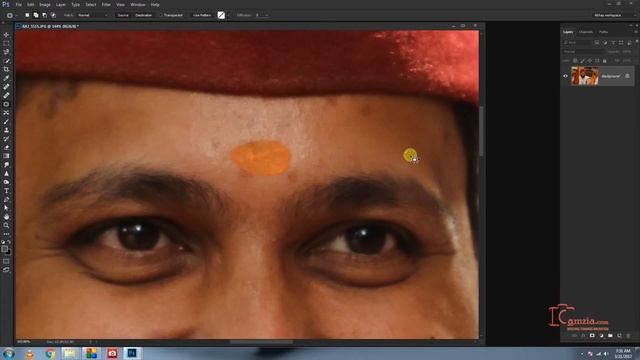The height and width of the screenshot is (360, 640).
Task: Click the Background layer lock icon
Action: pyautogui.click(x=627, y=76)
